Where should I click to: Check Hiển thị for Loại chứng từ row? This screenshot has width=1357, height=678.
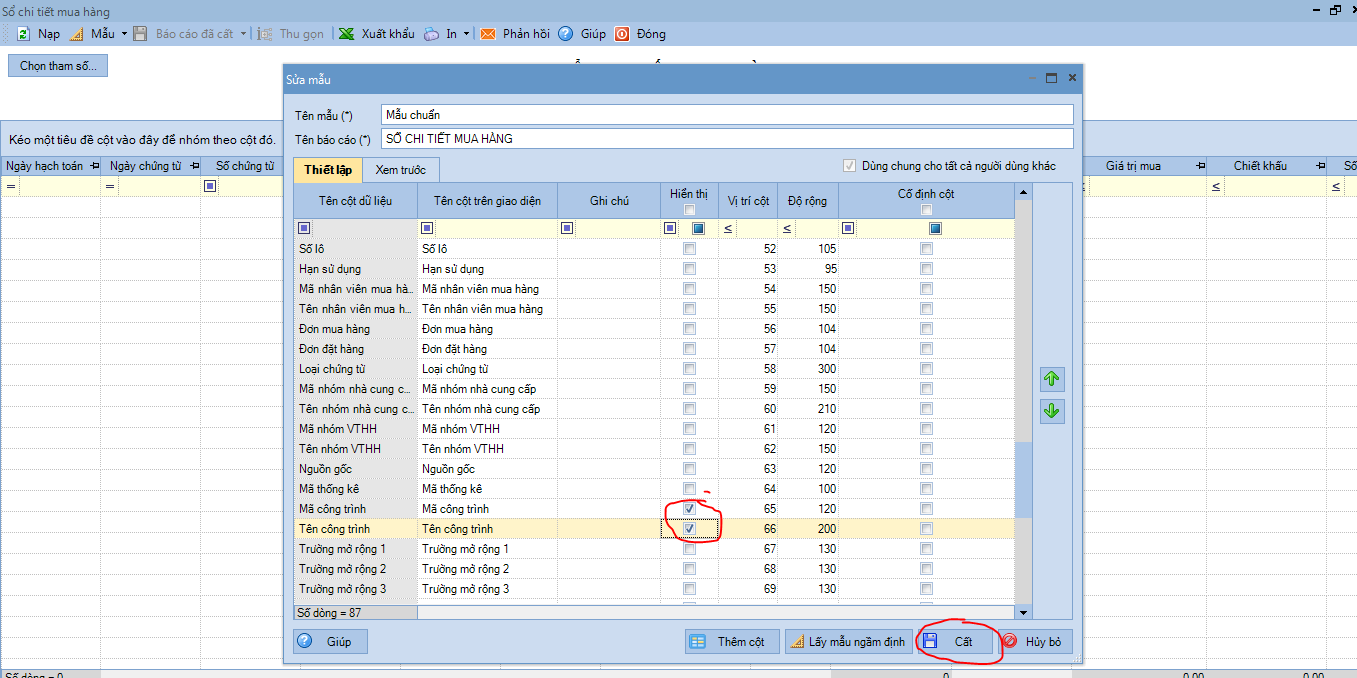[689, 369]
